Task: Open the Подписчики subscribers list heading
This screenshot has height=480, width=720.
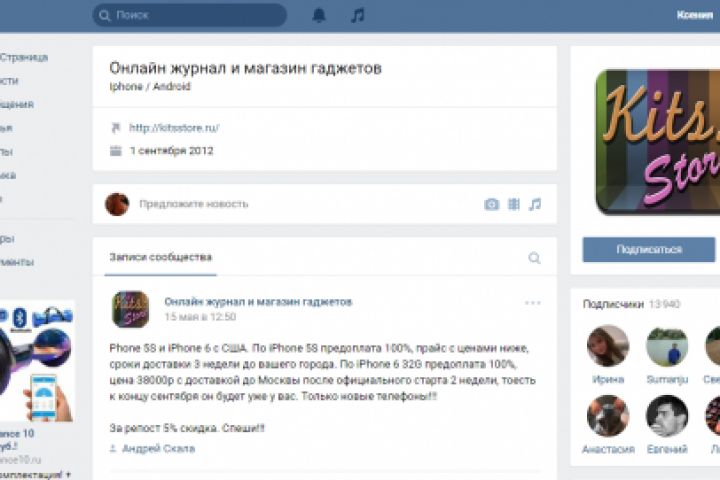Action: [x=613, y=304]
